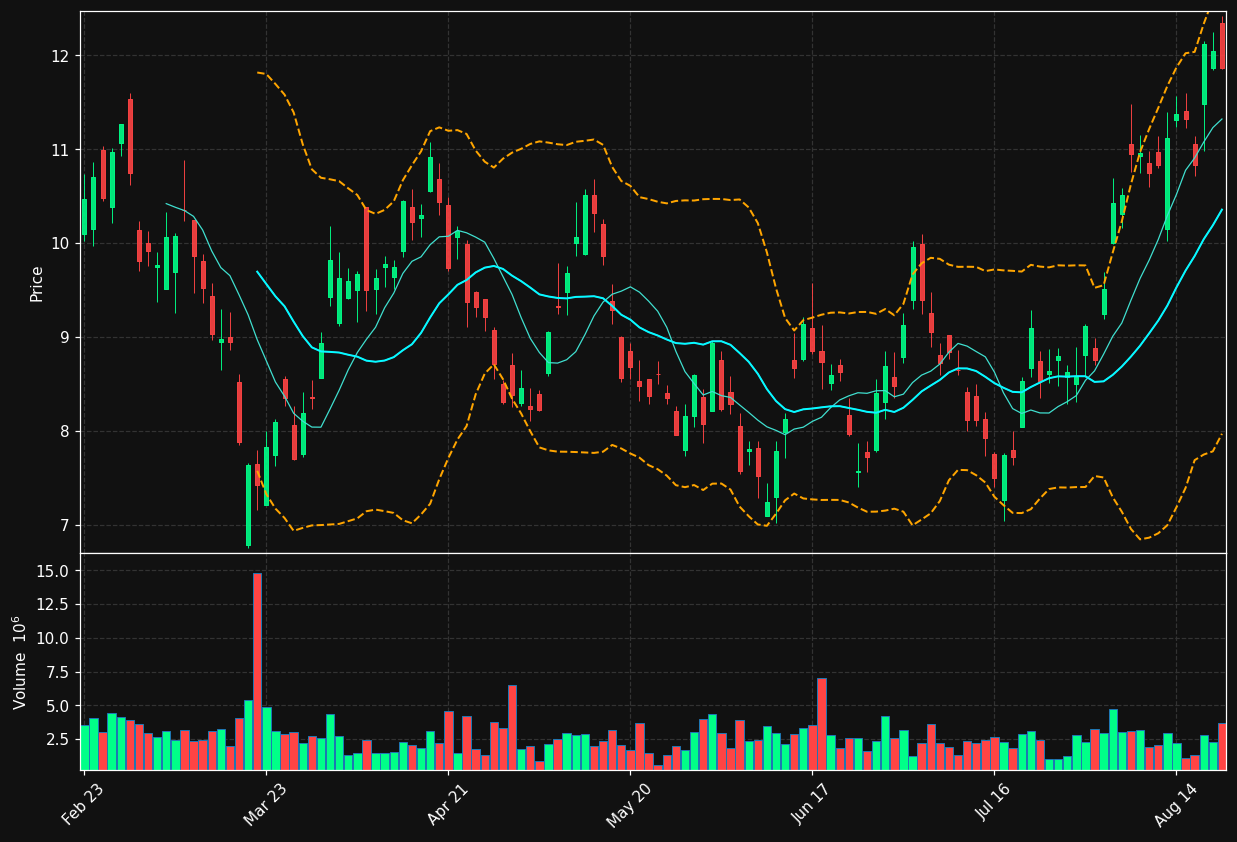Click the tallest red volume bar near Mar 23
This screenshot has width=1237, height=842.
pyautogui.click(x=257, y=671)
